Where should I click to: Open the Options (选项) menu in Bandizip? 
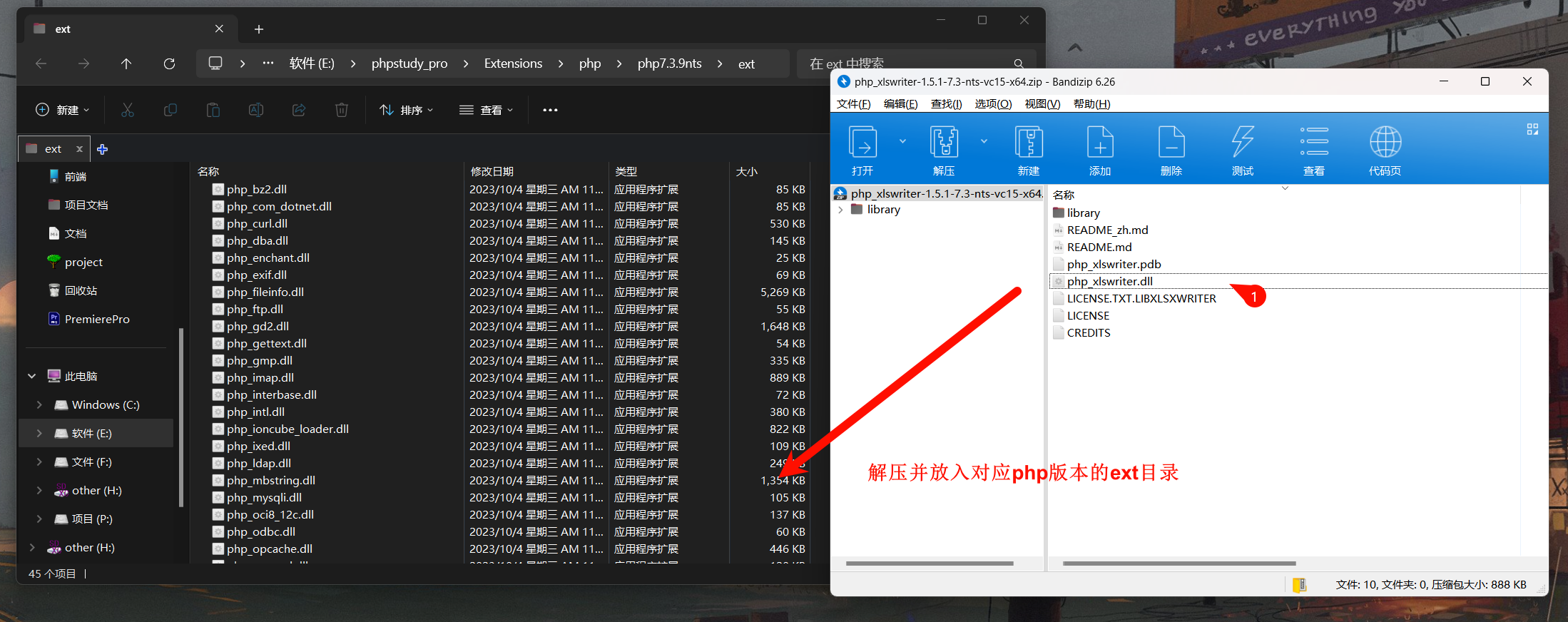pyautogui.click(x=993, y=104)
